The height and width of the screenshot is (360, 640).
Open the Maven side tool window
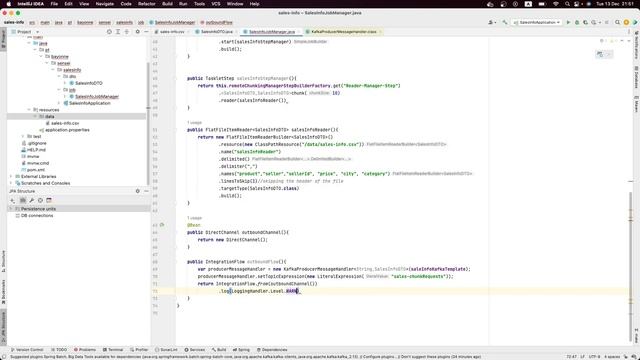(x=636, y=104)
